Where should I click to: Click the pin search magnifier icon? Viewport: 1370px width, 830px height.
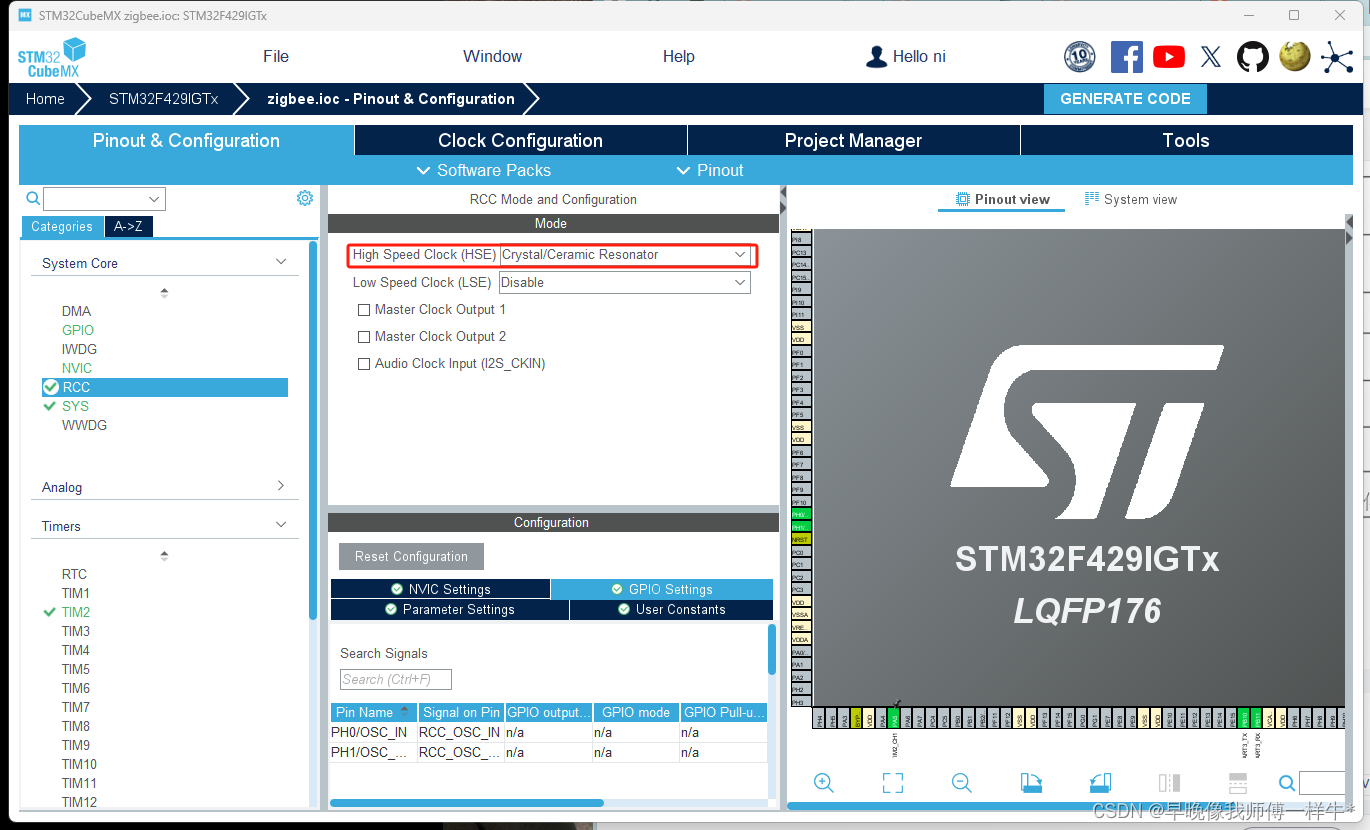1287,783
